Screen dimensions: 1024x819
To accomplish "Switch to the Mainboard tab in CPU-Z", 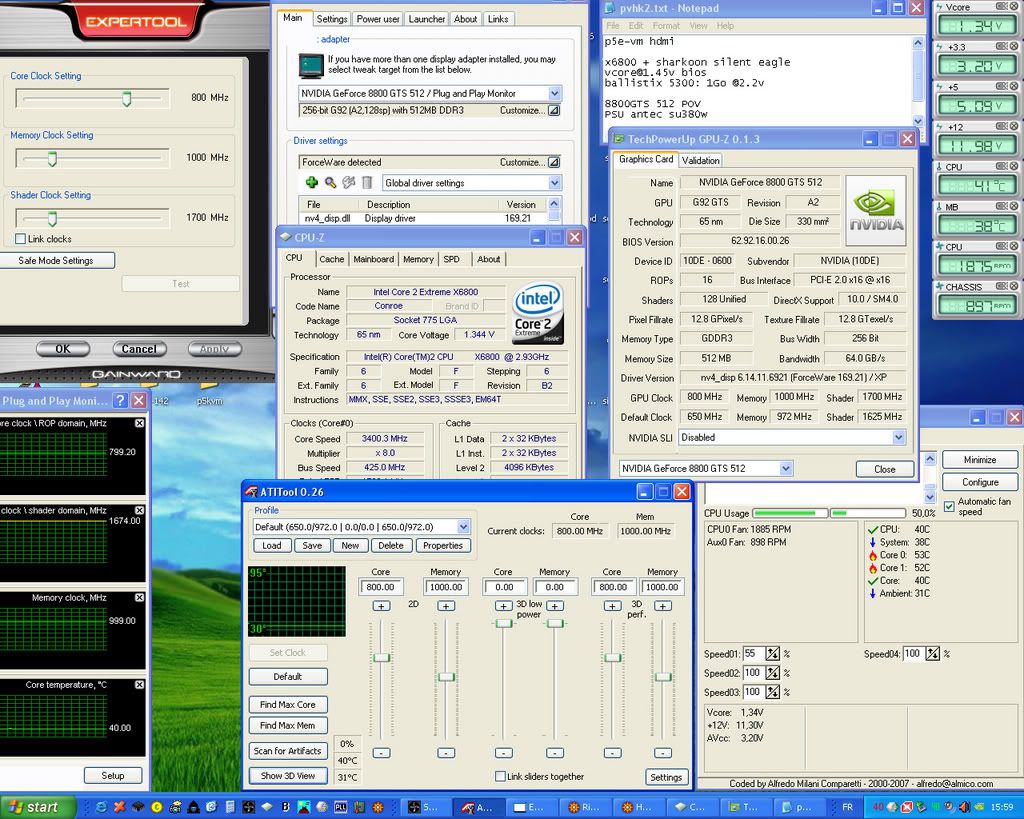I will [373, 259].
